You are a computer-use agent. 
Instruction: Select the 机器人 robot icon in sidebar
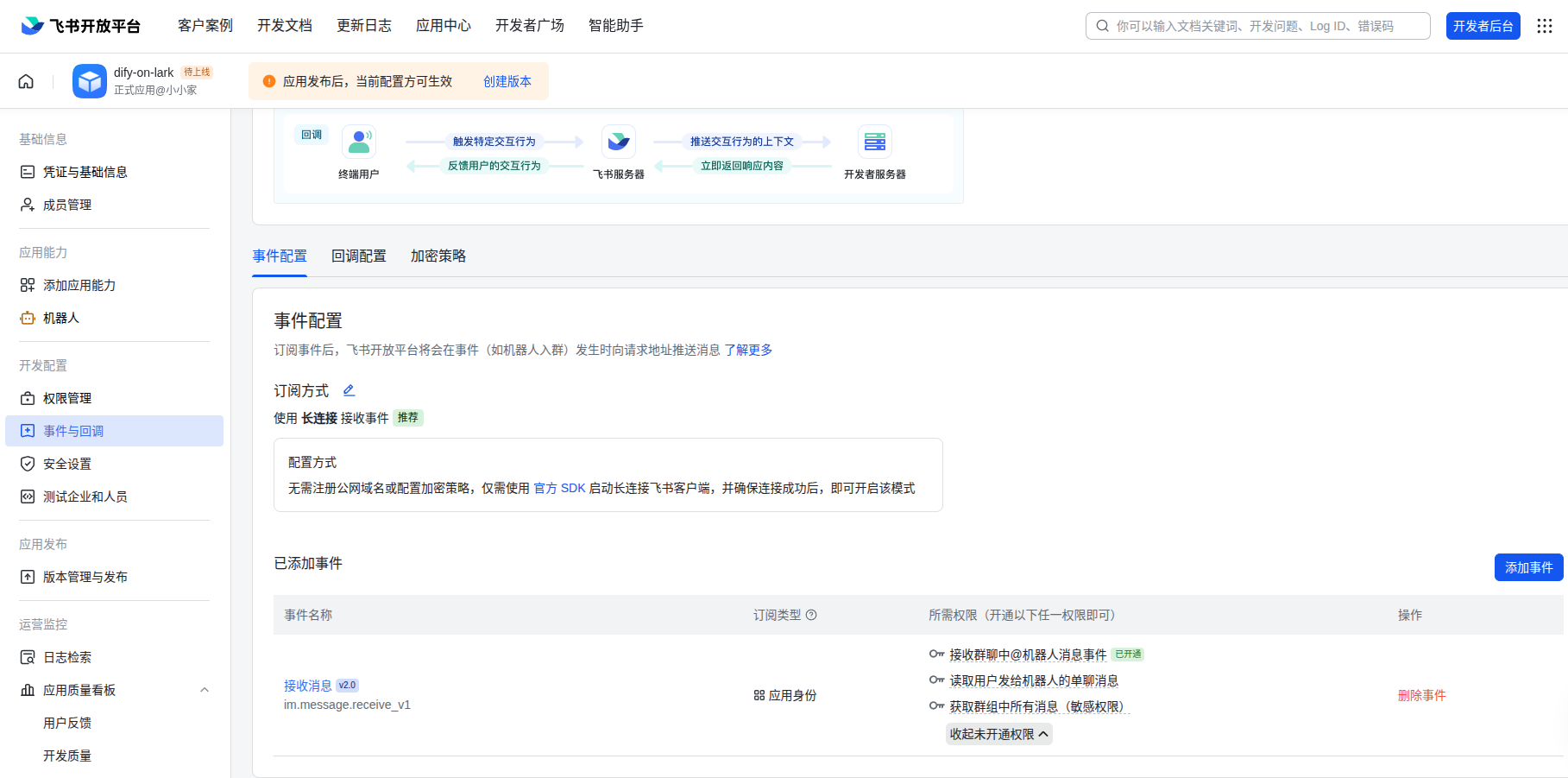pos(27,318)
